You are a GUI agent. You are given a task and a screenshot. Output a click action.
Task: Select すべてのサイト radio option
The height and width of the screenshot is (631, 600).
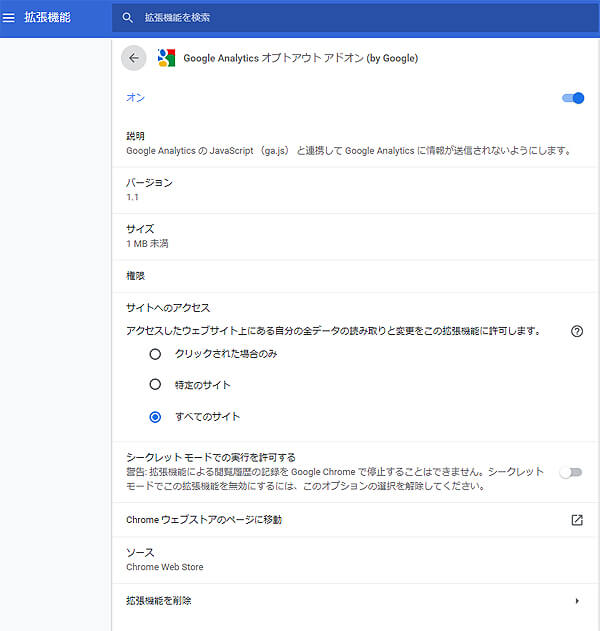(x=155, y=417)
